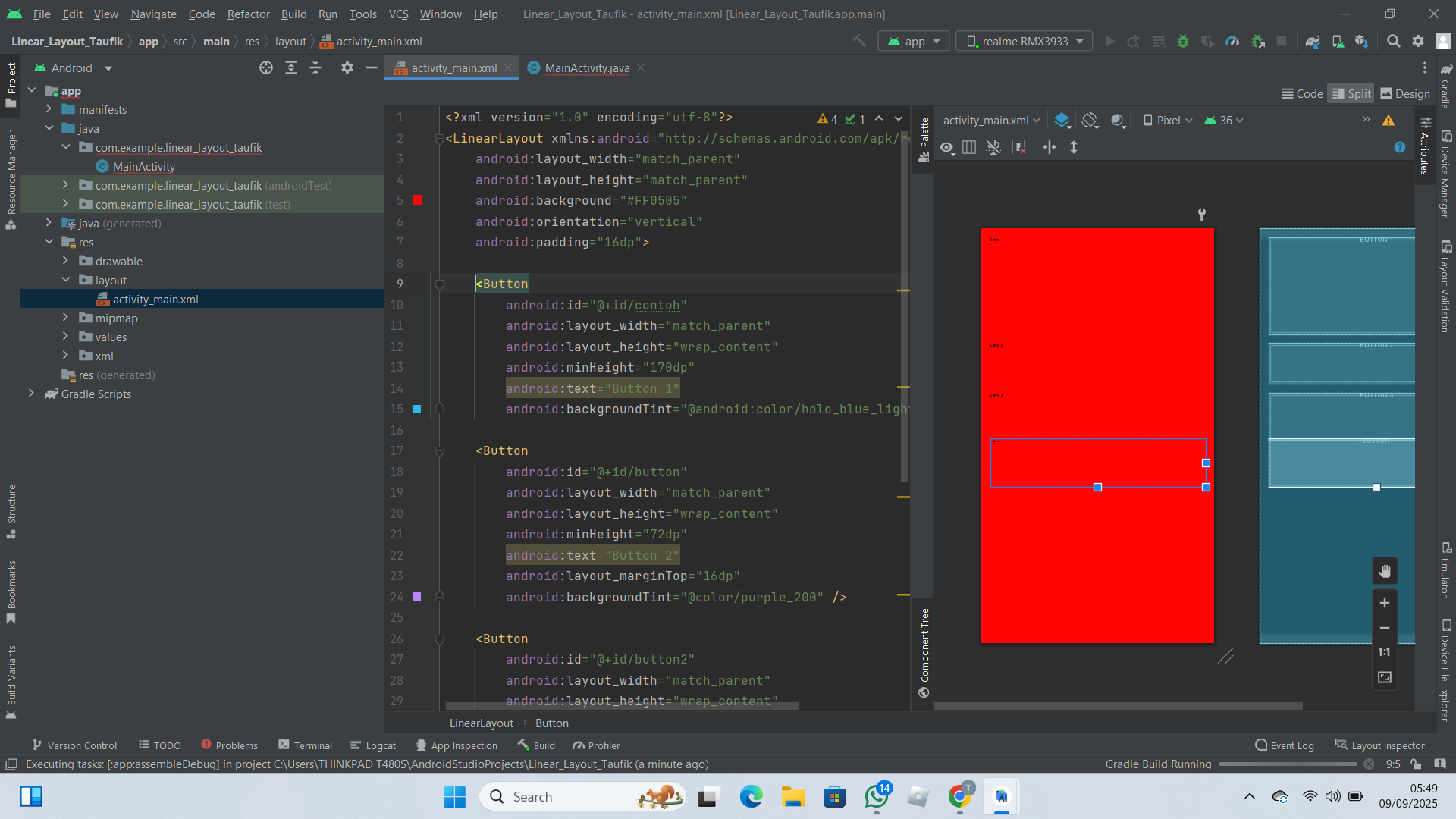Open the AVD Device Manager toolbar icon
Screen dimensions: 1456x819
pyautogui.click(x=1338, y=42)
